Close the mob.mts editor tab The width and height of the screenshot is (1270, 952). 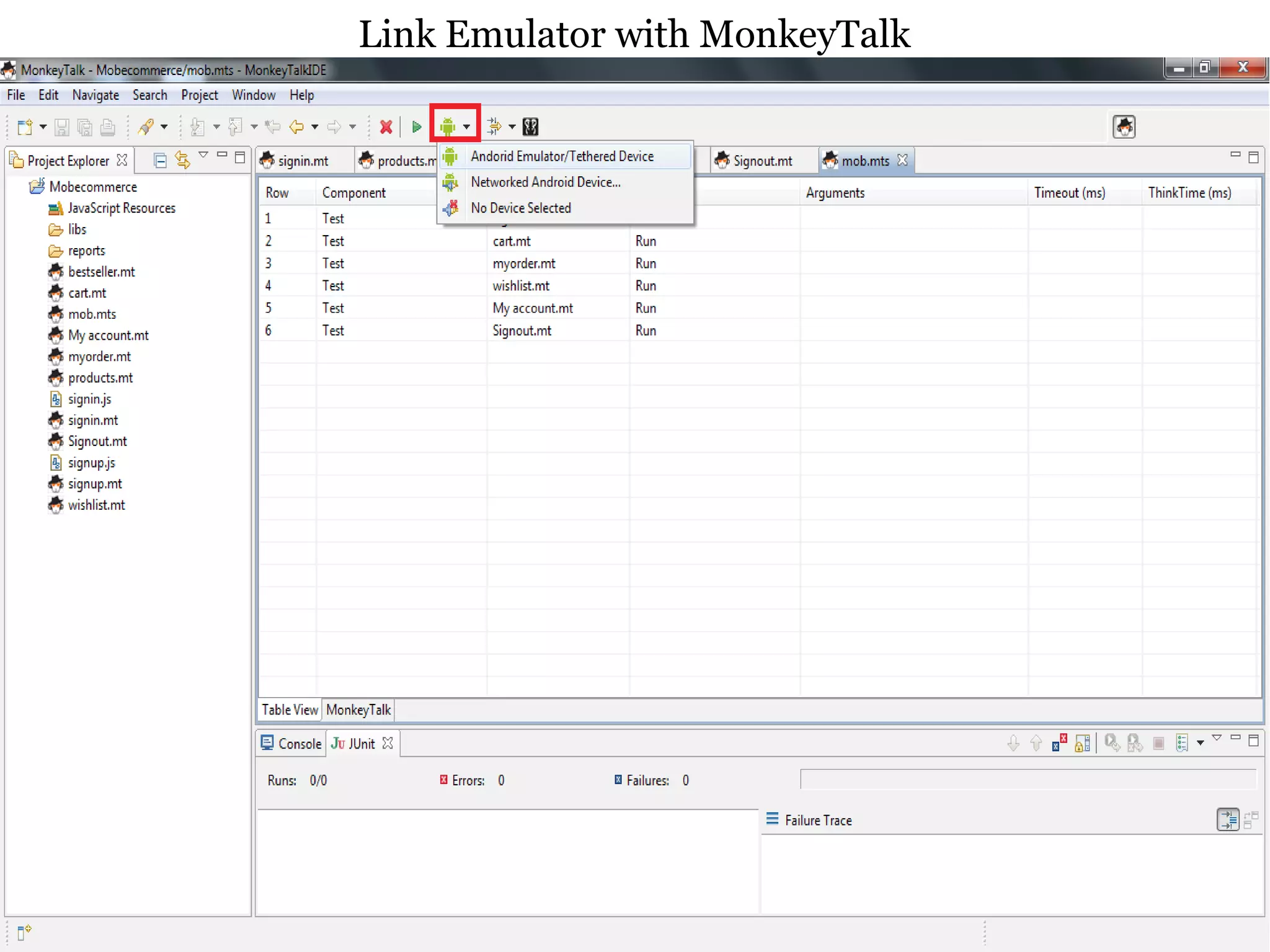point(903,160)
